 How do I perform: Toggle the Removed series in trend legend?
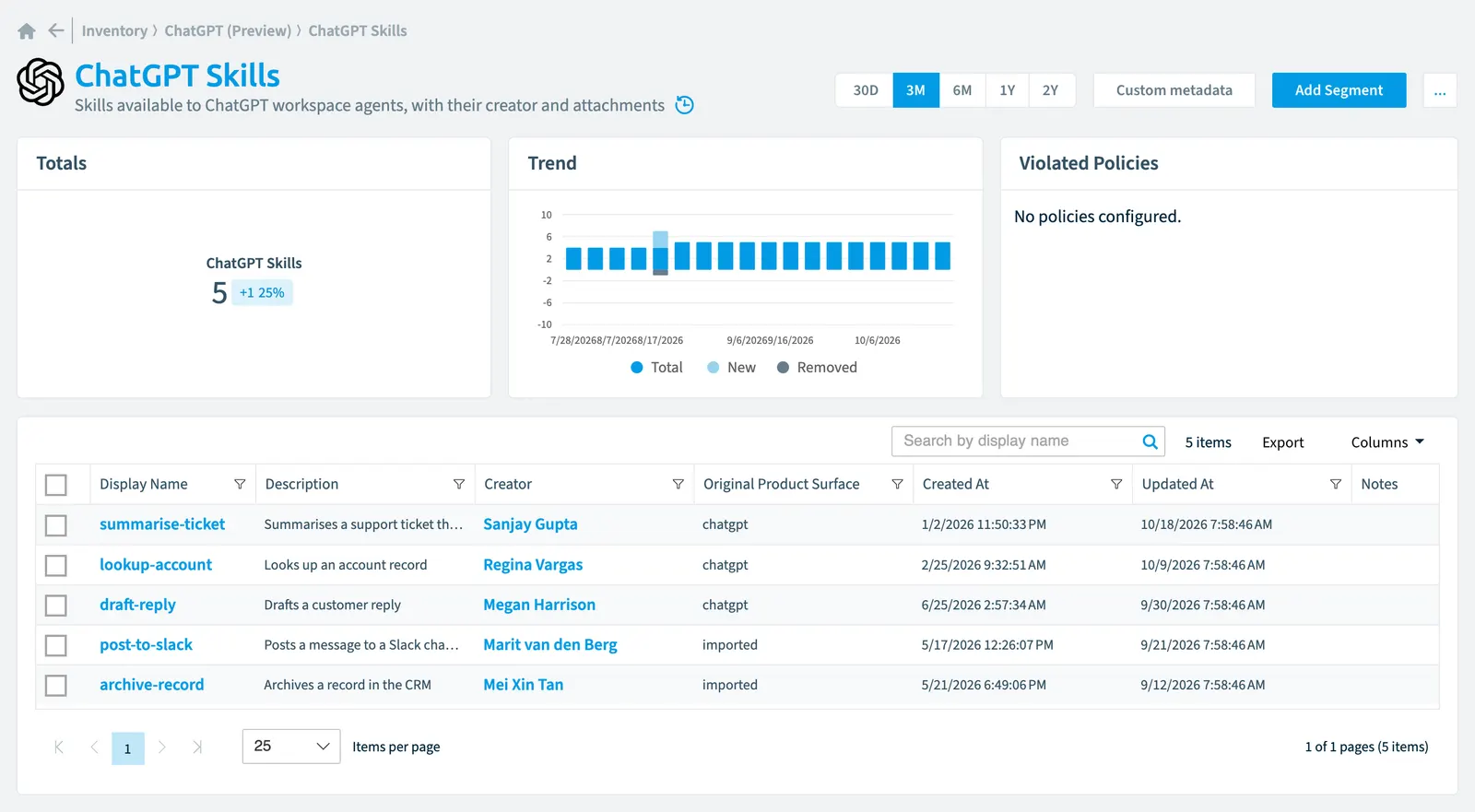click(817, 368)
